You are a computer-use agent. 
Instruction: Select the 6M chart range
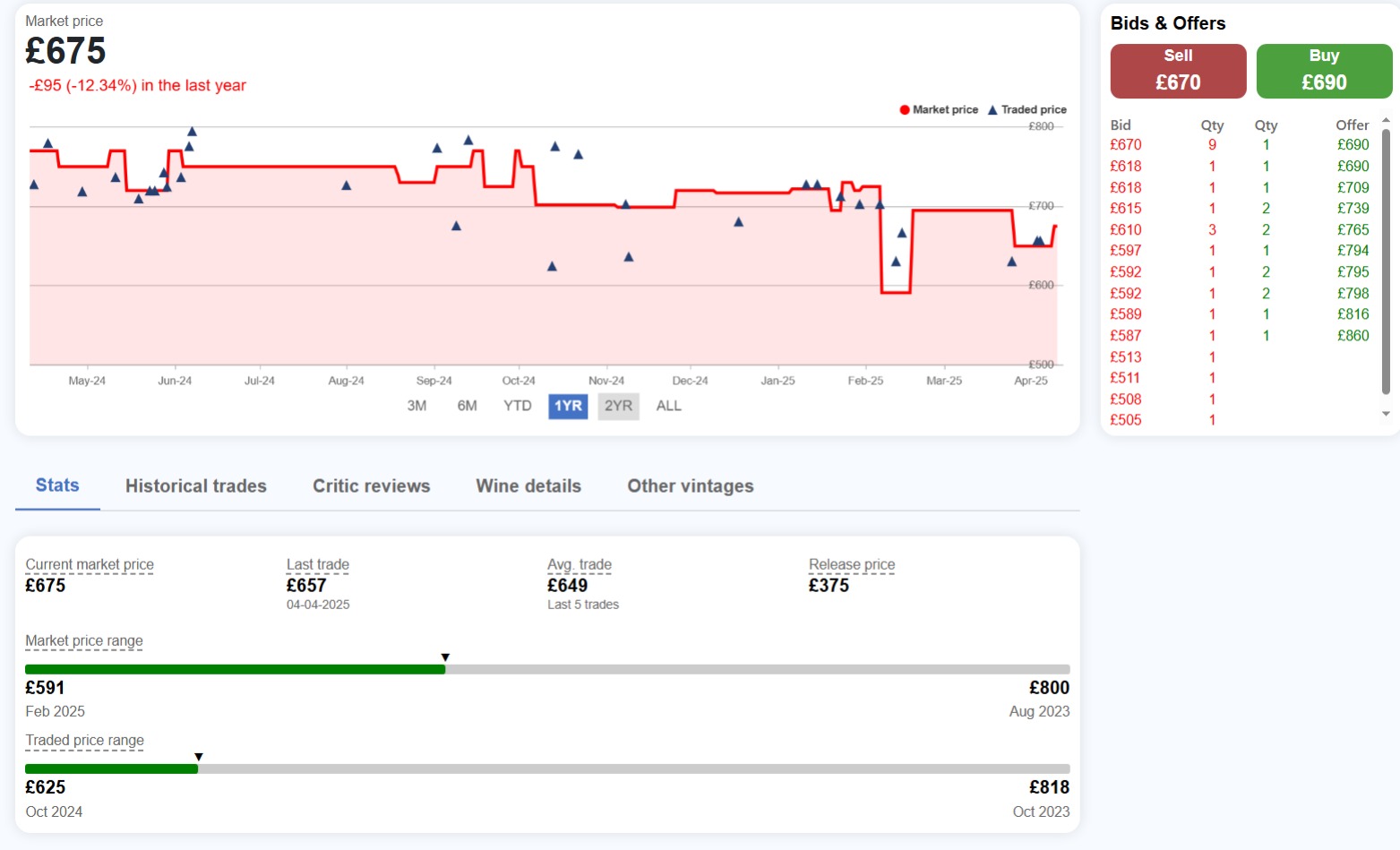[467, 406]
